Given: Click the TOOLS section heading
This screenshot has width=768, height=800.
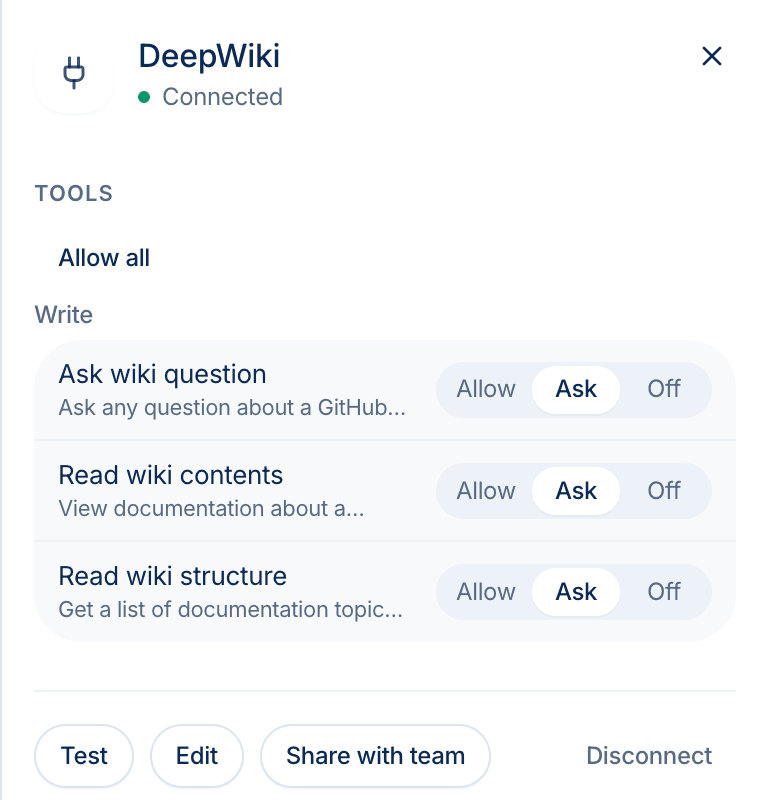Looking at the screenshot, I should coord(74,194).
